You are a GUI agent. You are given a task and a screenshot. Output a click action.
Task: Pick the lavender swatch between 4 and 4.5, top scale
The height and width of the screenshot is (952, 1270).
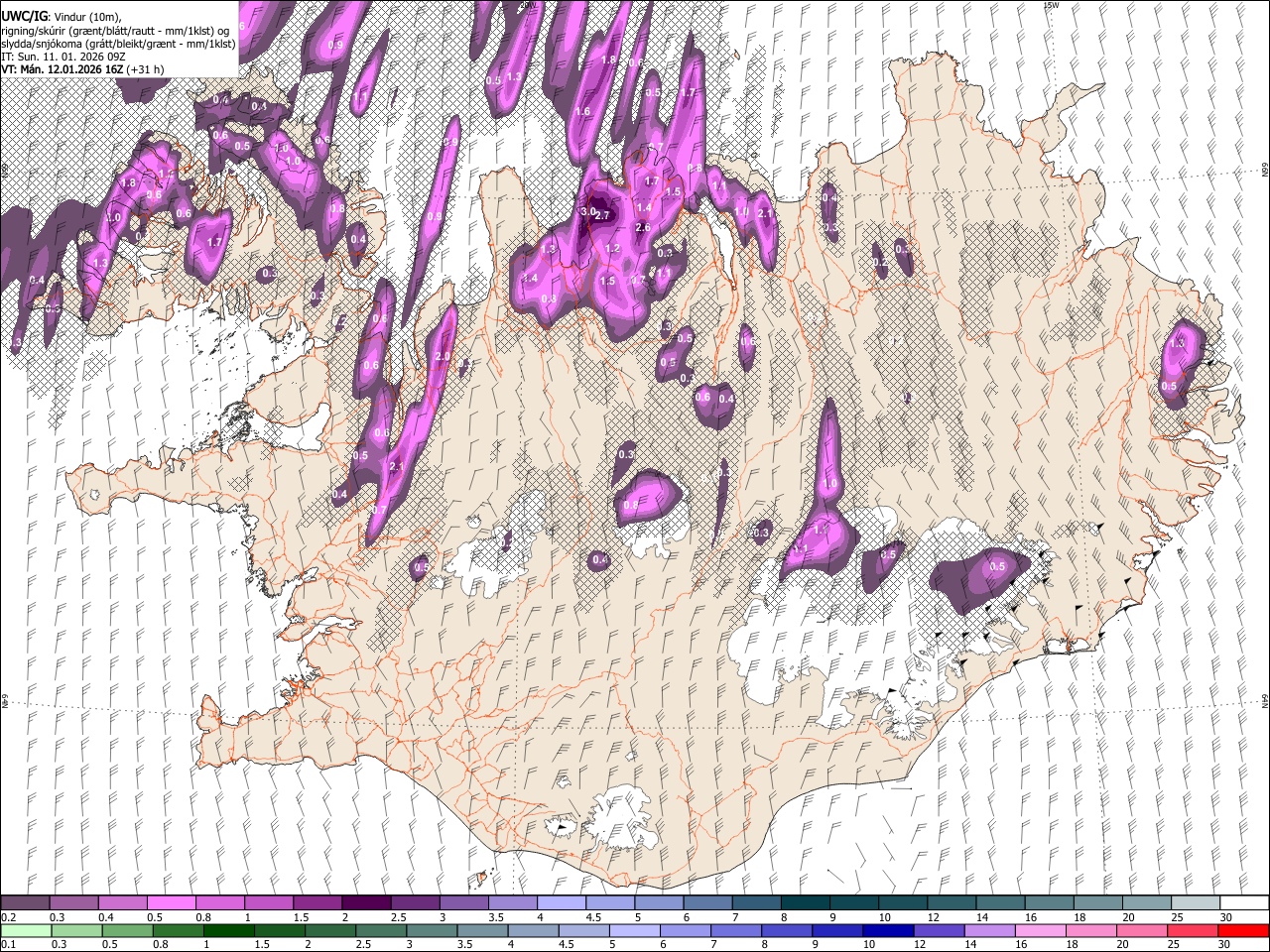[x=562, y=903]
